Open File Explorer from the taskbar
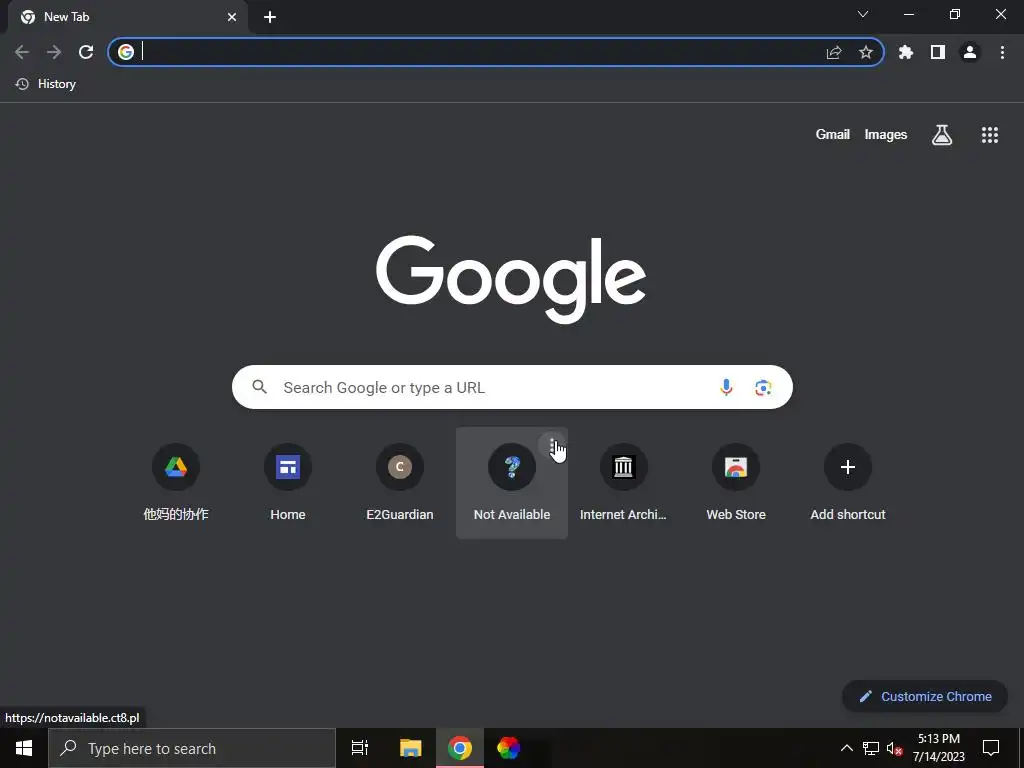 click(411, 748)
